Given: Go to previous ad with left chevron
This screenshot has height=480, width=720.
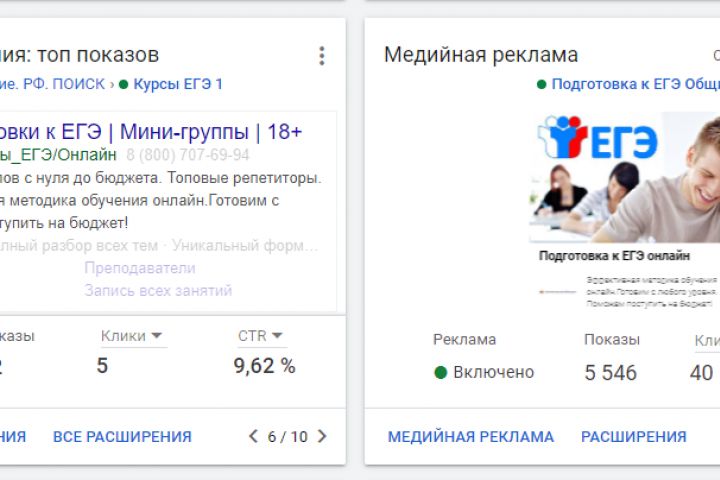Looking at the screenshot, I should 253,436.
